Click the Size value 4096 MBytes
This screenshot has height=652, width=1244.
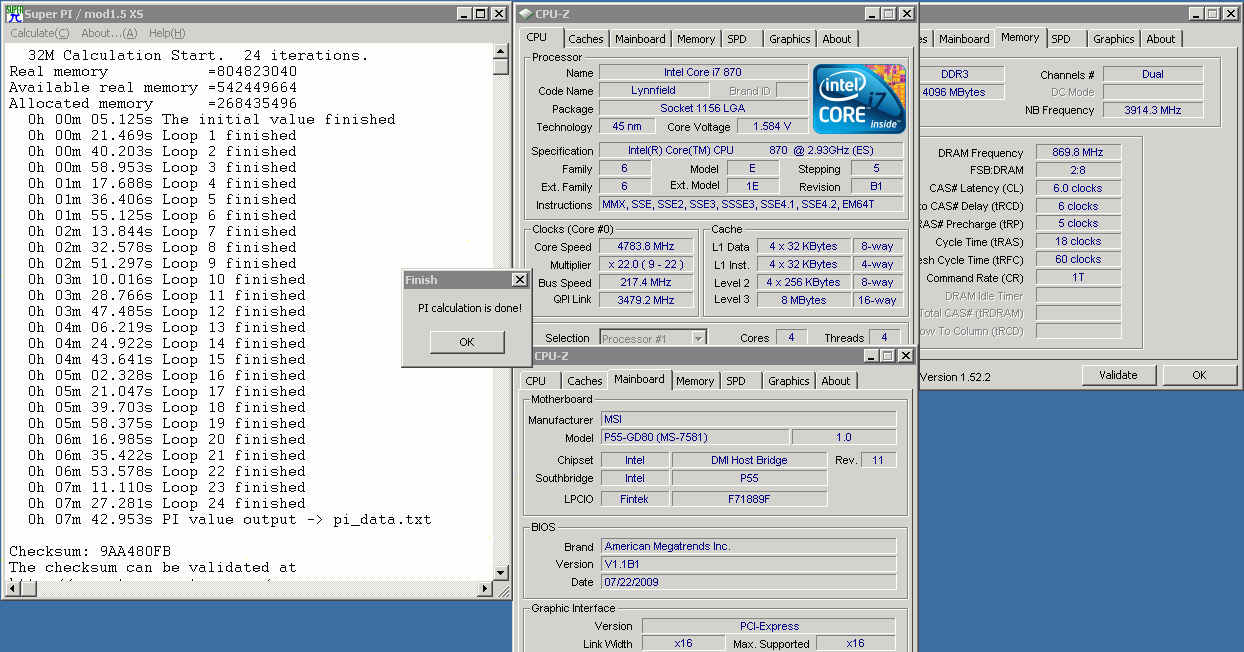(961, 92)
